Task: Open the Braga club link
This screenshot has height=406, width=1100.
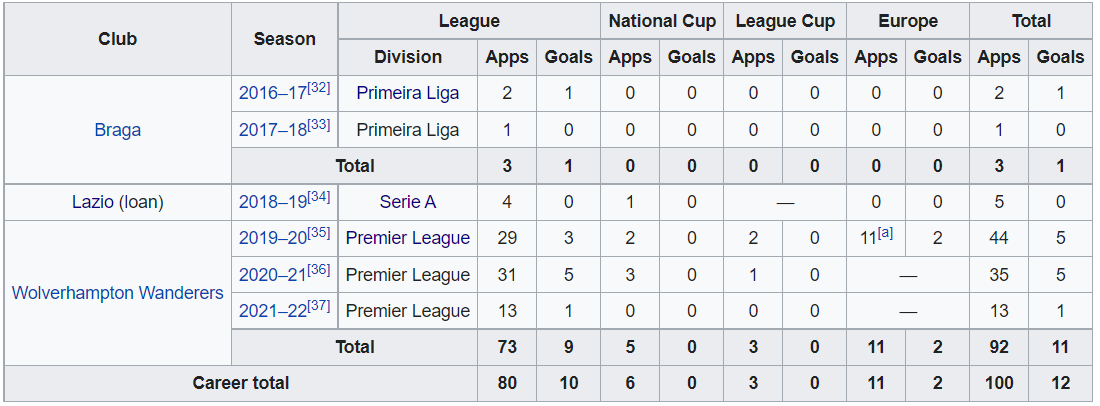Action: point(117,130)
